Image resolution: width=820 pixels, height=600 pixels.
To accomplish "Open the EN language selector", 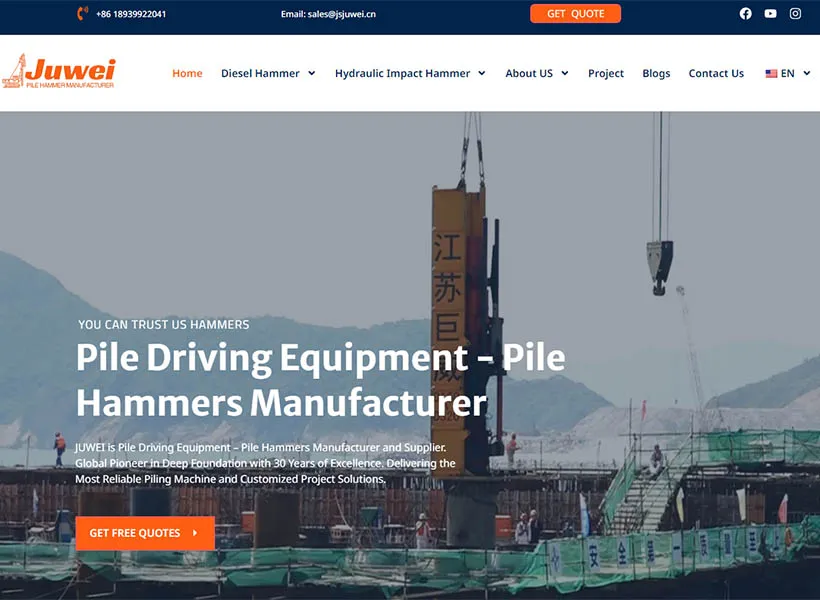I will pyautogui.click(x=787, y=73).
